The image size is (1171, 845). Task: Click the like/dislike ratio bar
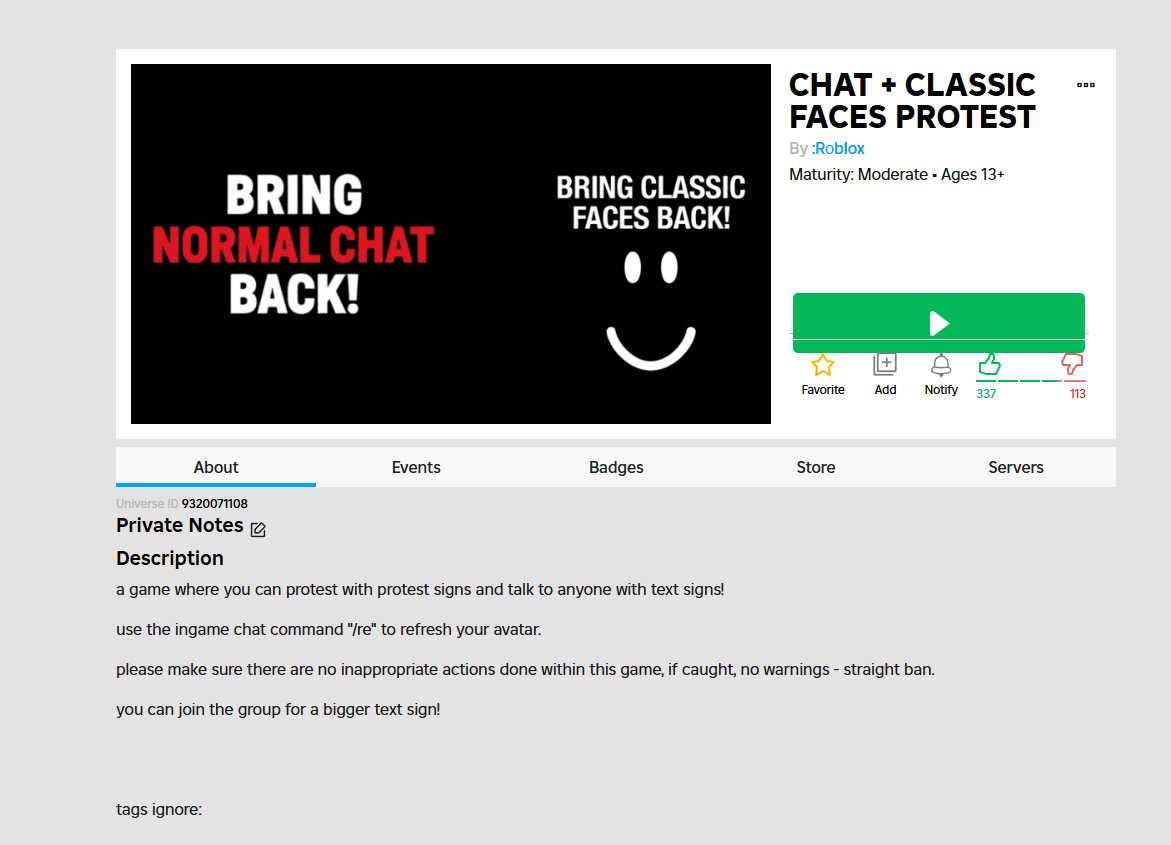click(1030, 381)
